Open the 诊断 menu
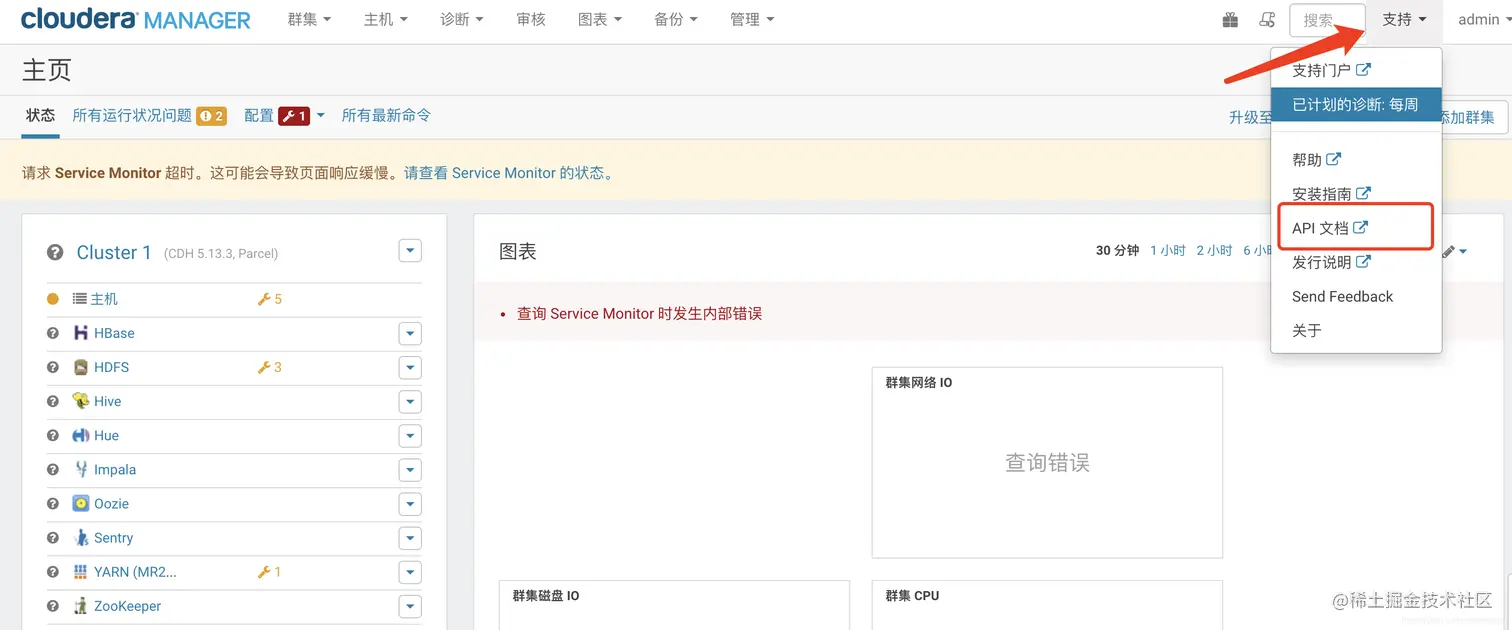This screenshot has width=1512, height=630. pos(461,20)
